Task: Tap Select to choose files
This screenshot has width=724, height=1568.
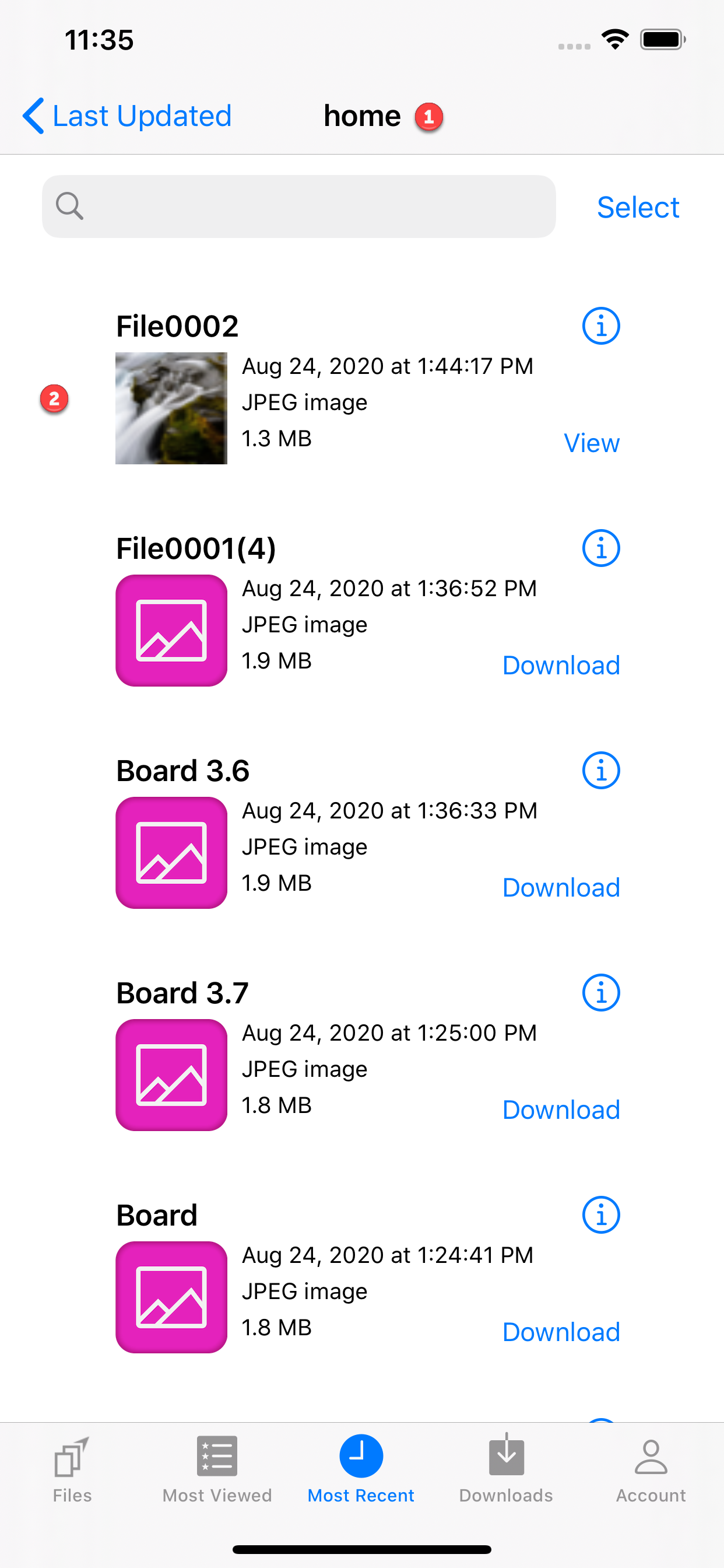Action: tap(638, 208)
